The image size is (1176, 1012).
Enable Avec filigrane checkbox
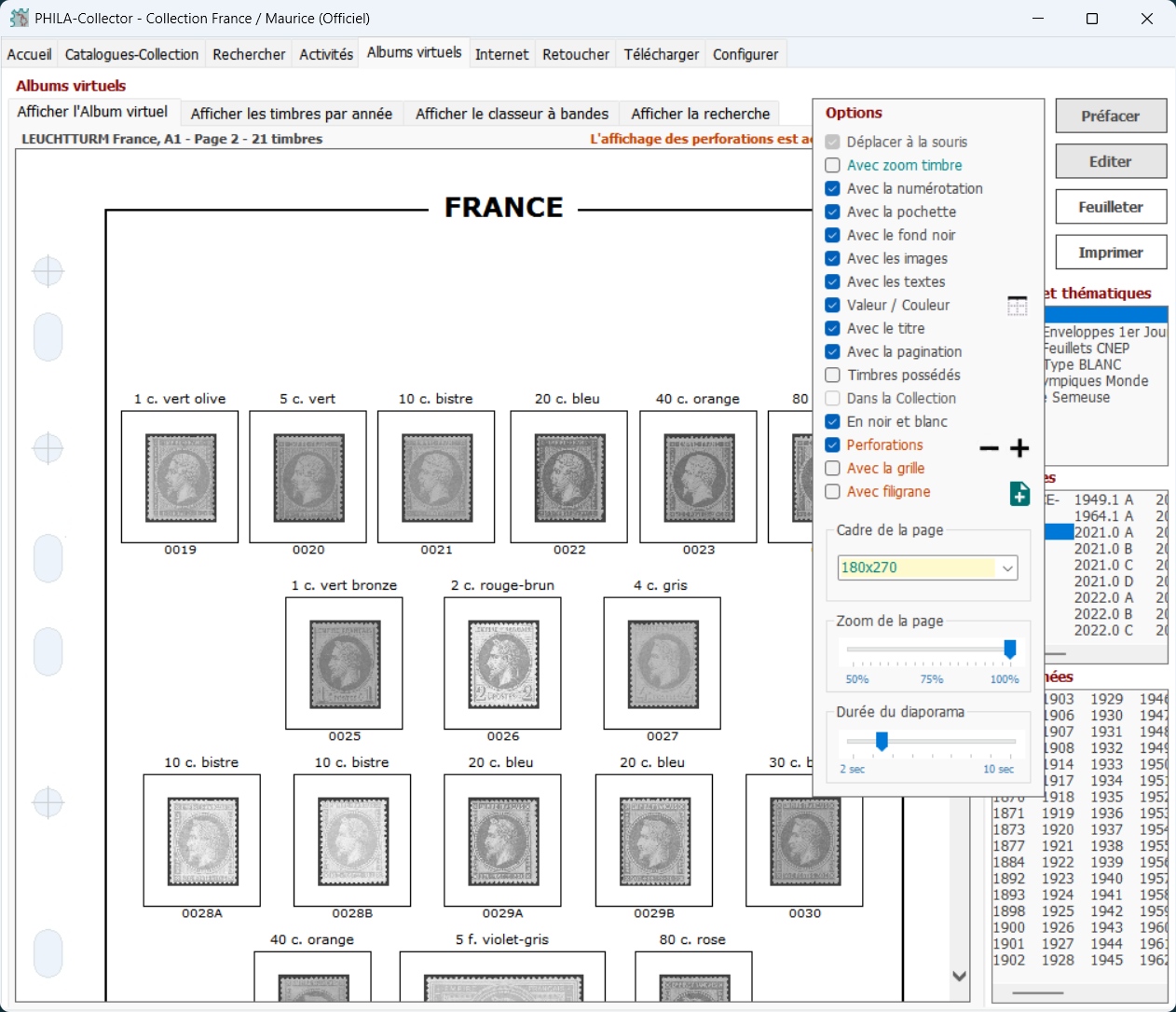(833, 491)
